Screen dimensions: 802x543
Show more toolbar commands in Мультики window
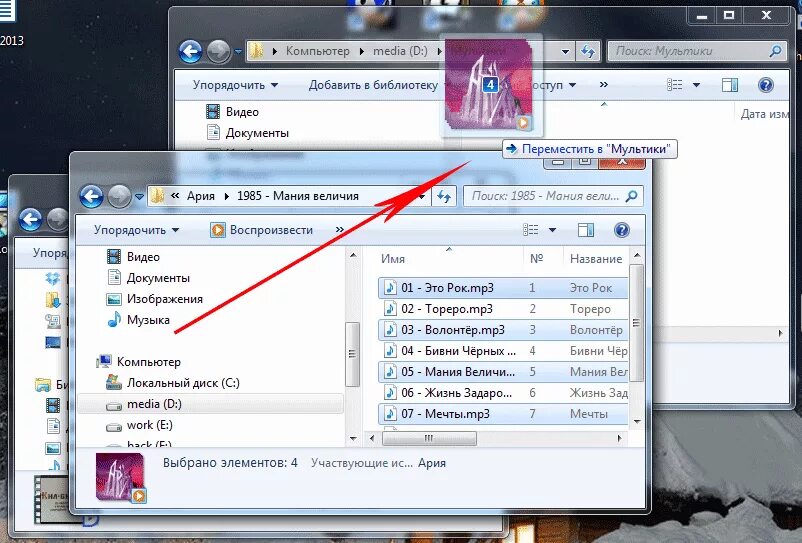click(604, 85)
